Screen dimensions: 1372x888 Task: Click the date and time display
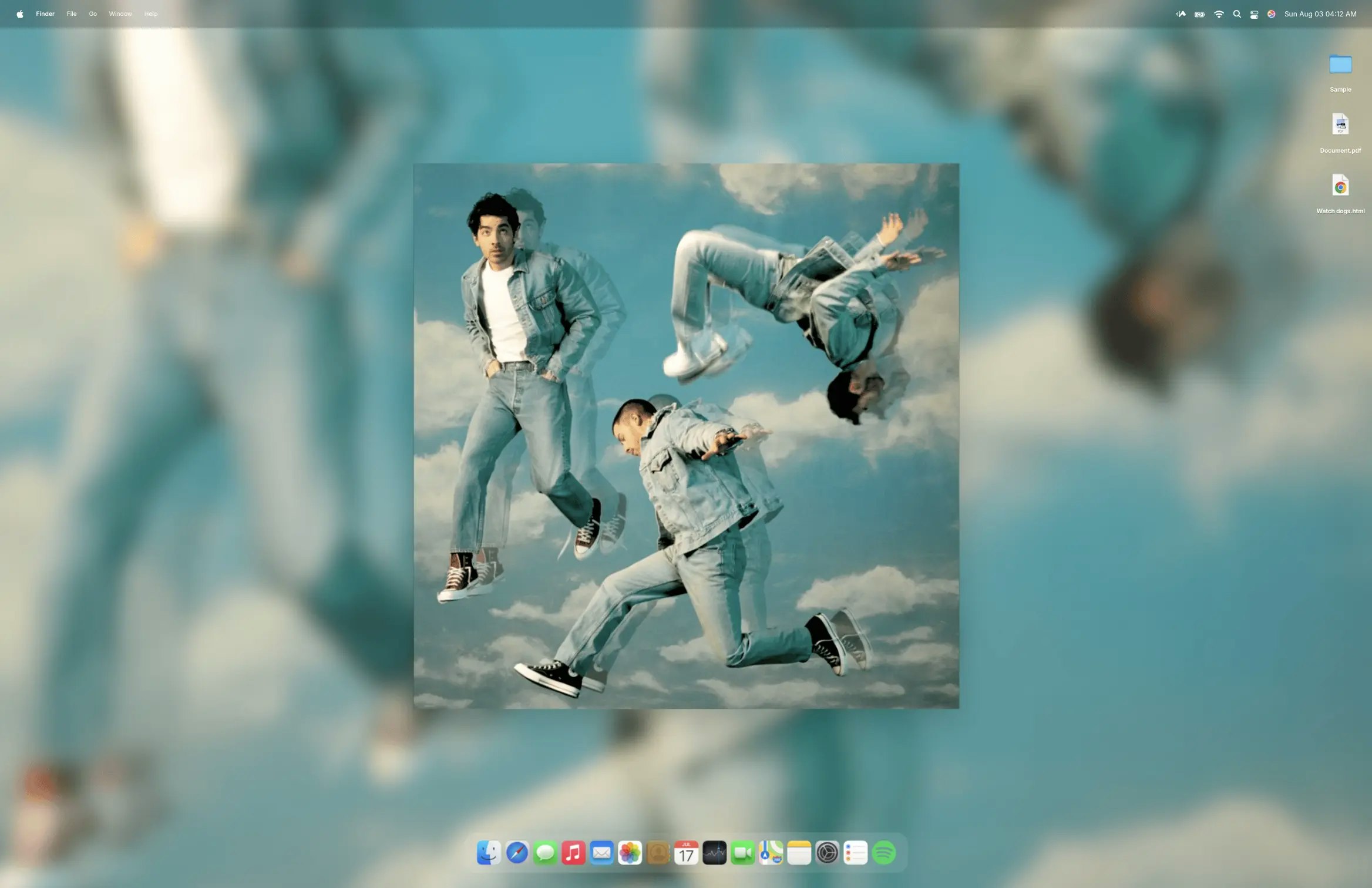click(x=1320, y=14)
